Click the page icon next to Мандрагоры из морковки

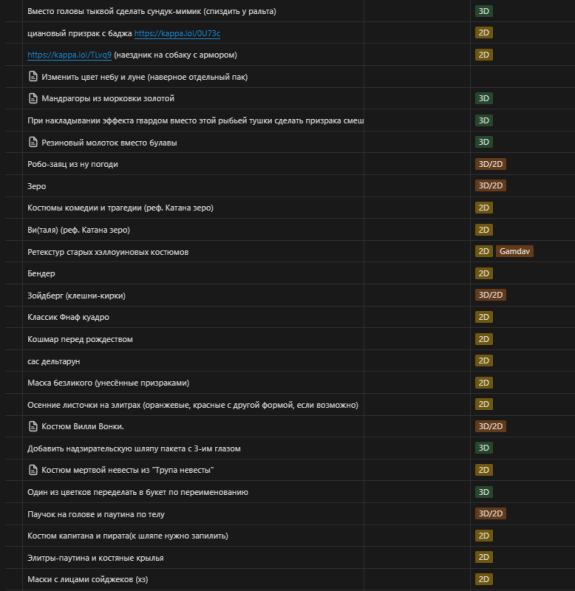pyautogui.click(x=33, y=98)
